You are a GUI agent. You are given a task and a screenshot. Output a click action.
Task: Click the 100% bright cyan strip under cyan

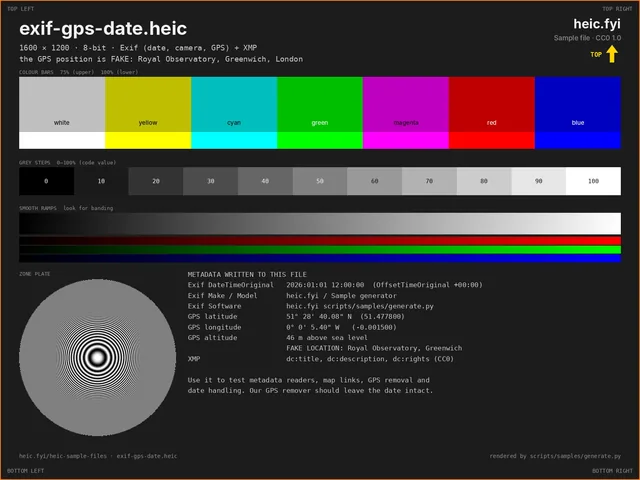coord(234,140)
